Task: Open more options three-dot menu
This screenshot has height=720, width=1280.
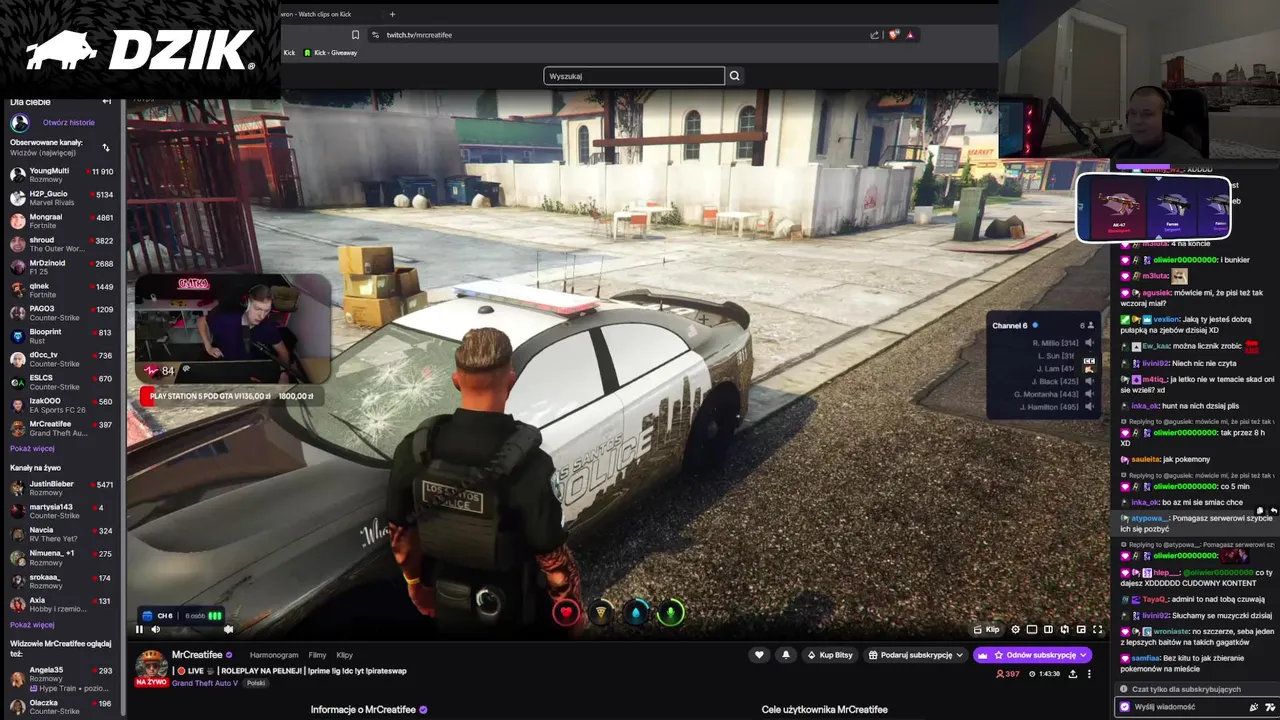Action: (1089, 674)
